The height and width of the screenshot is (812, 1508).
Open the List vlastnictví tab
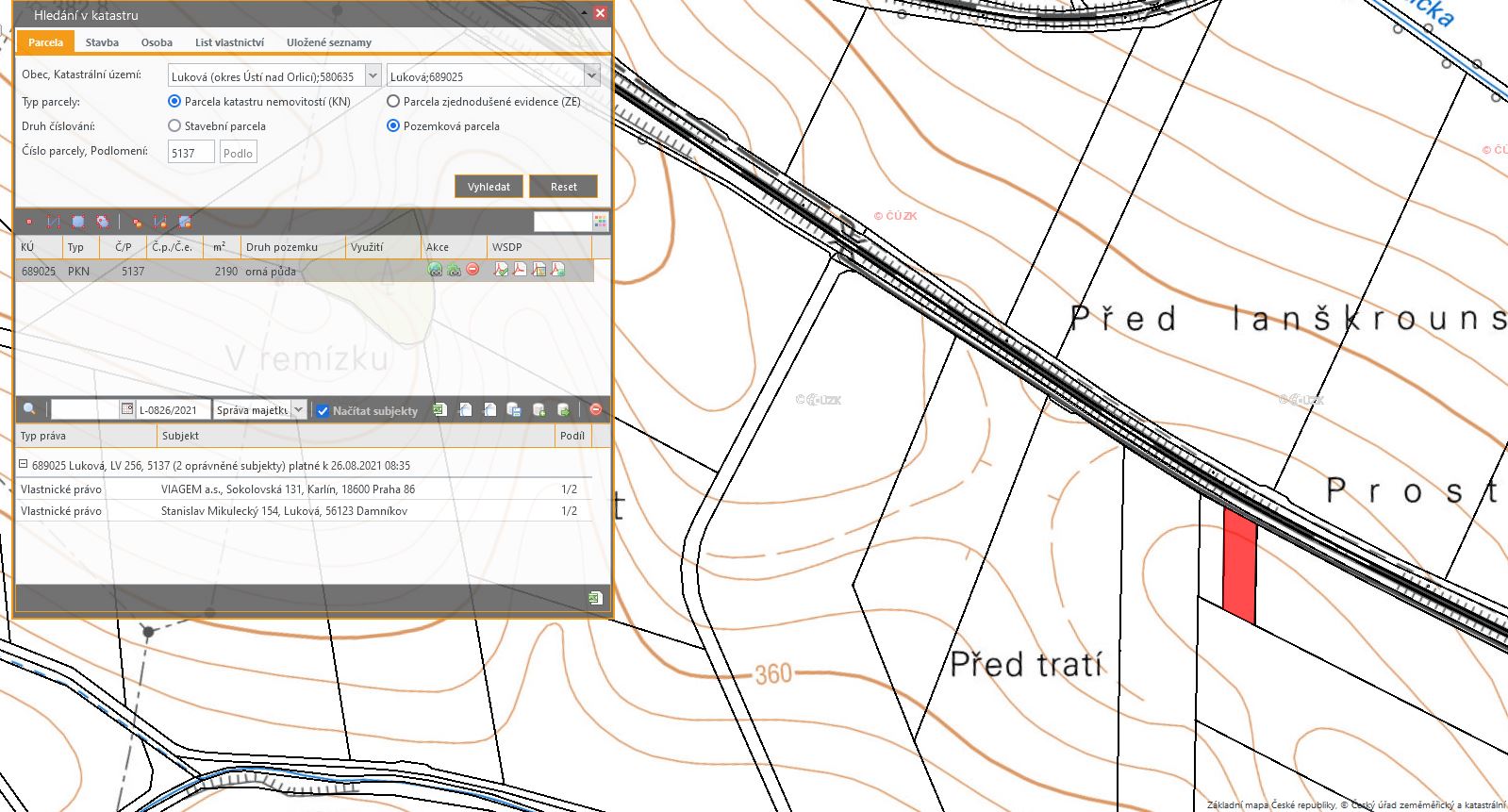point(229,42)
